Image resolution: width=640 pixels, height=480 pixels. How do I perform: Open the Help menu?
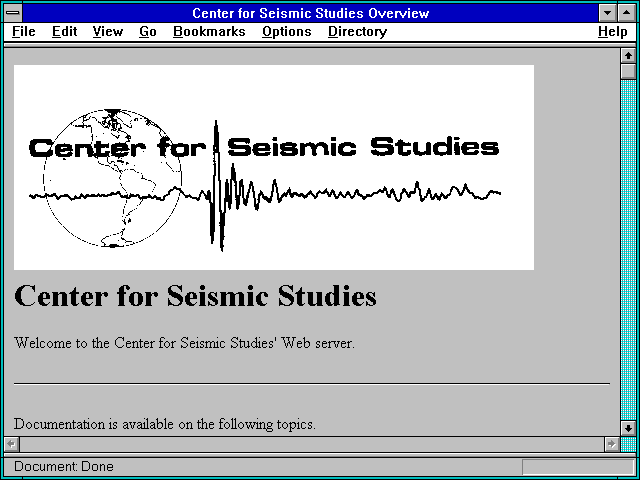coord(613,31)
